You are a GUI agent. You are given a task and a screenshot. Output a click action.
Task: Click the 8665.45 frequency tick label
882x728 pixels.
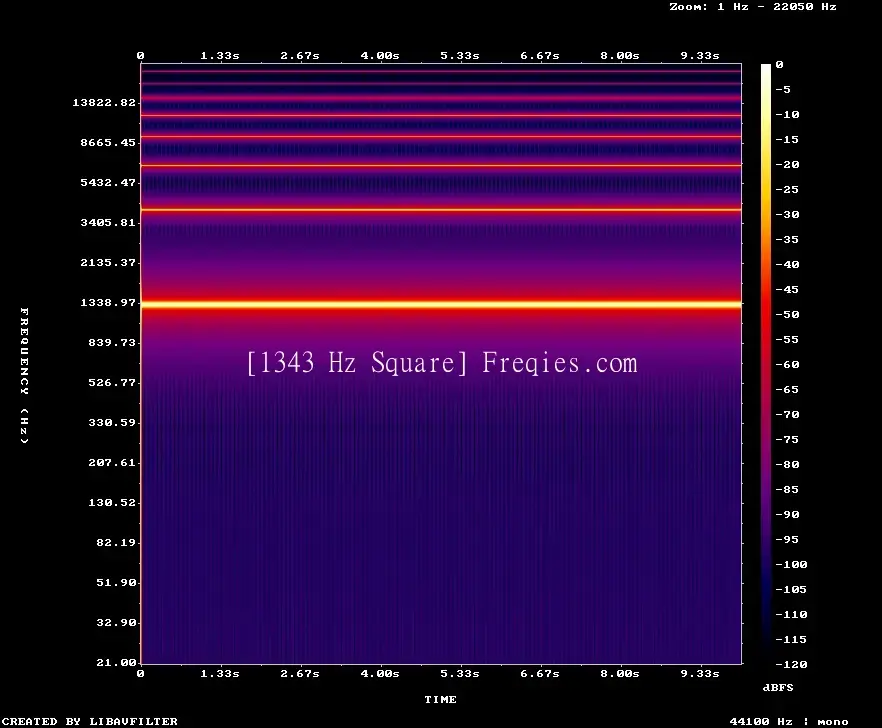108,142
